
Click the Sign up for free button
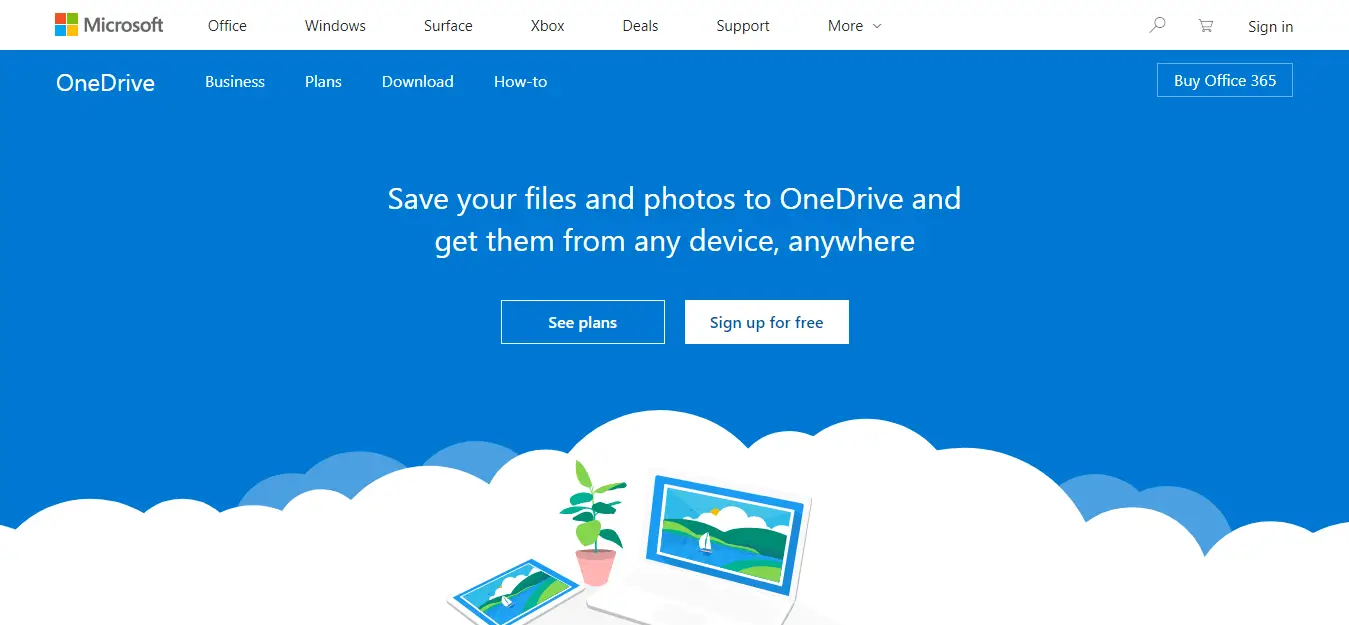pos(767,322)
